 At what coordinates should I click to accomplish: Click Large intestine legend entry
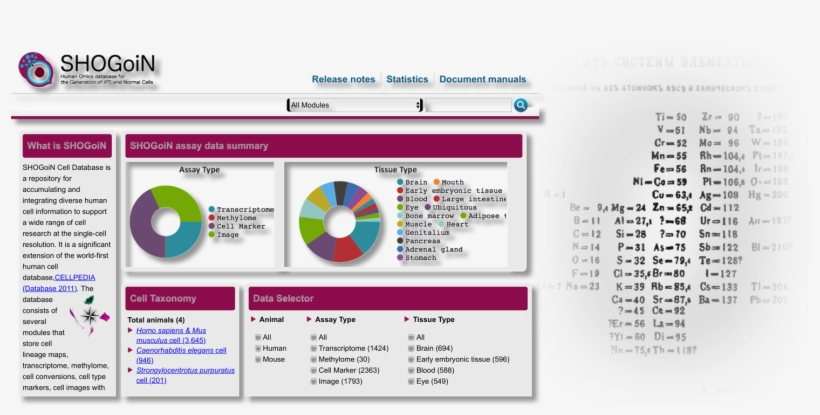(x=470, y=199)
